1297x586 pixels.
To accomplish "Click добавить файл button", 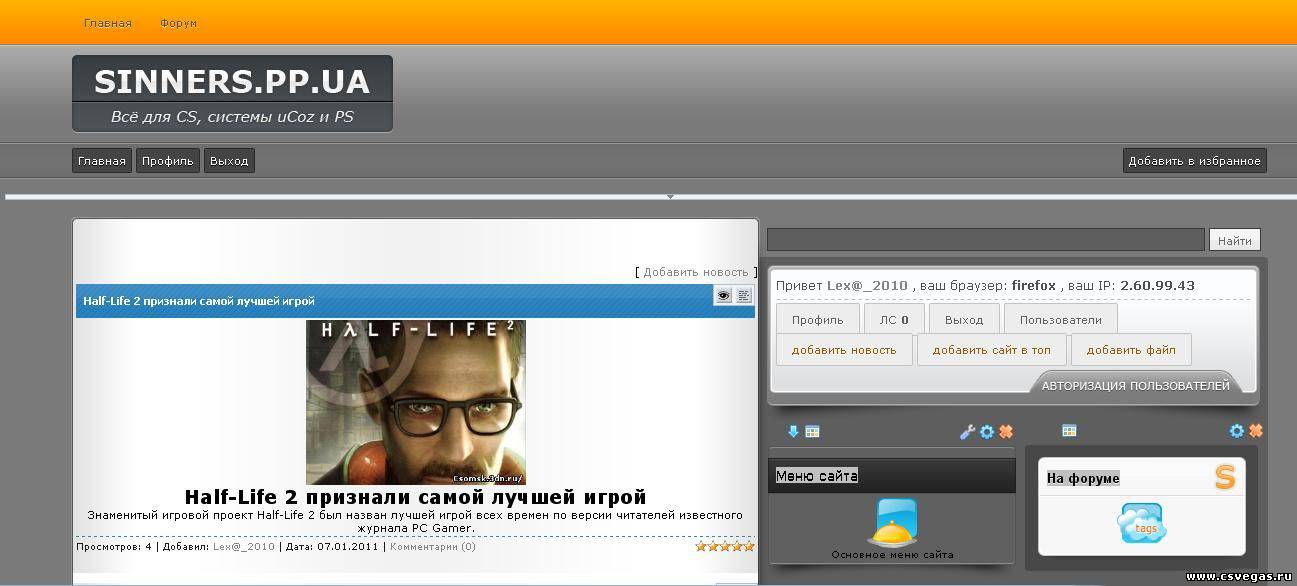I will point(1131,350).
